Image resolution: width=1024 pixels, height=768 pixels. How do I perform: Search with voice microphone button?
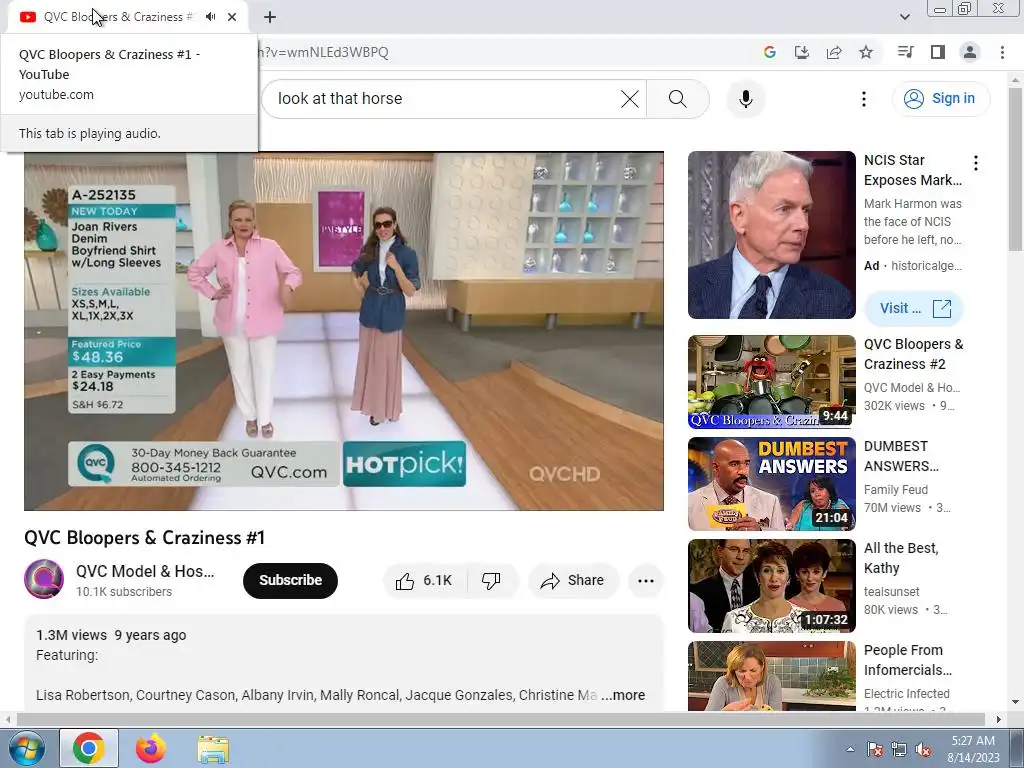tap(746, 99)
